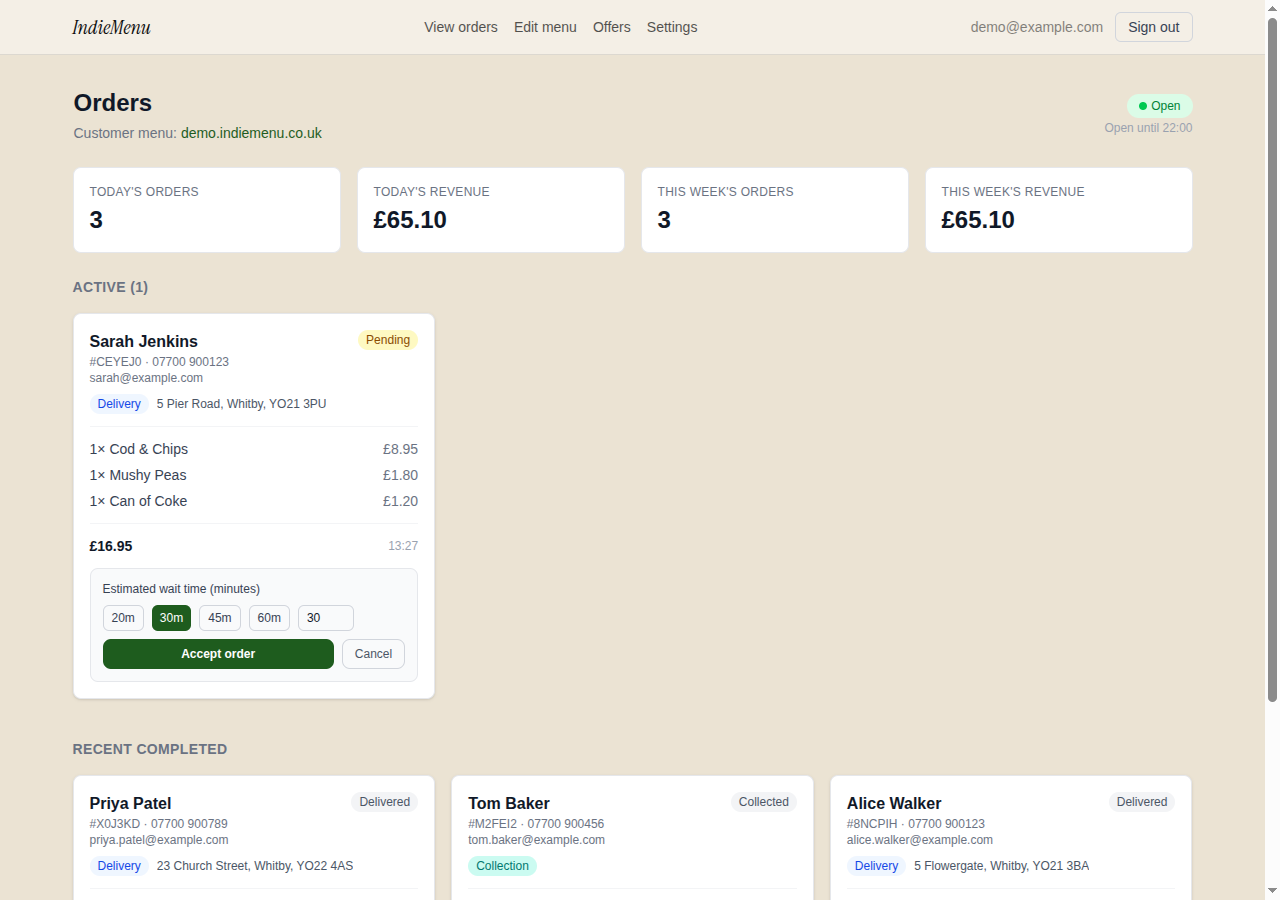Click the scrollbar down arrow

point(1272,891)
